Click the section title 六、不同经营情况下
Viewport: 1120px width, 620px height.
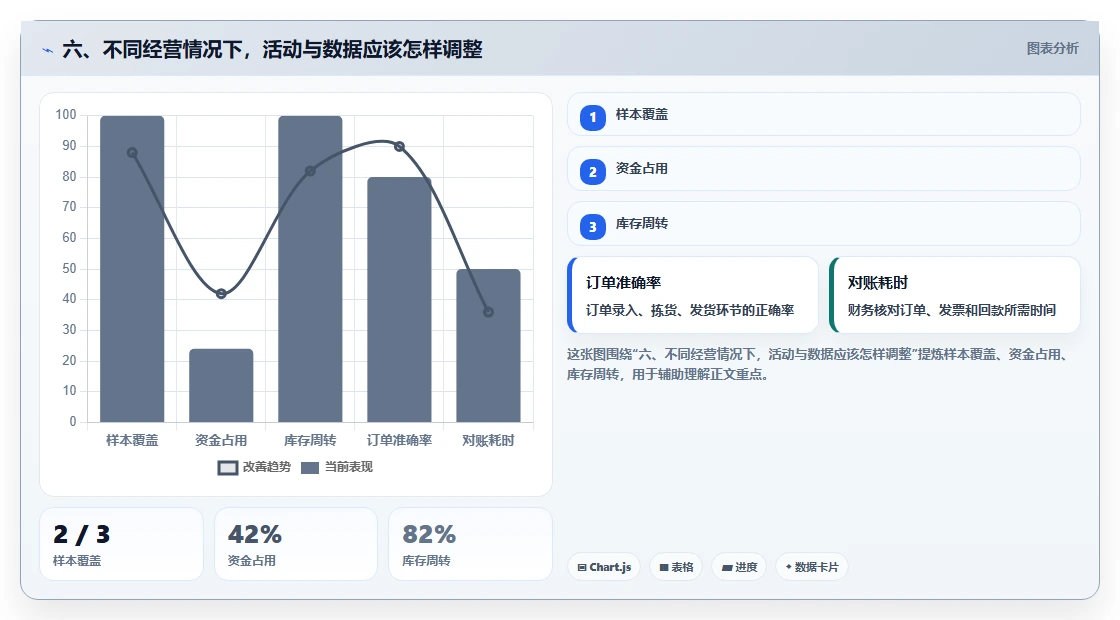pyautogui.click(x=272, y=50)
